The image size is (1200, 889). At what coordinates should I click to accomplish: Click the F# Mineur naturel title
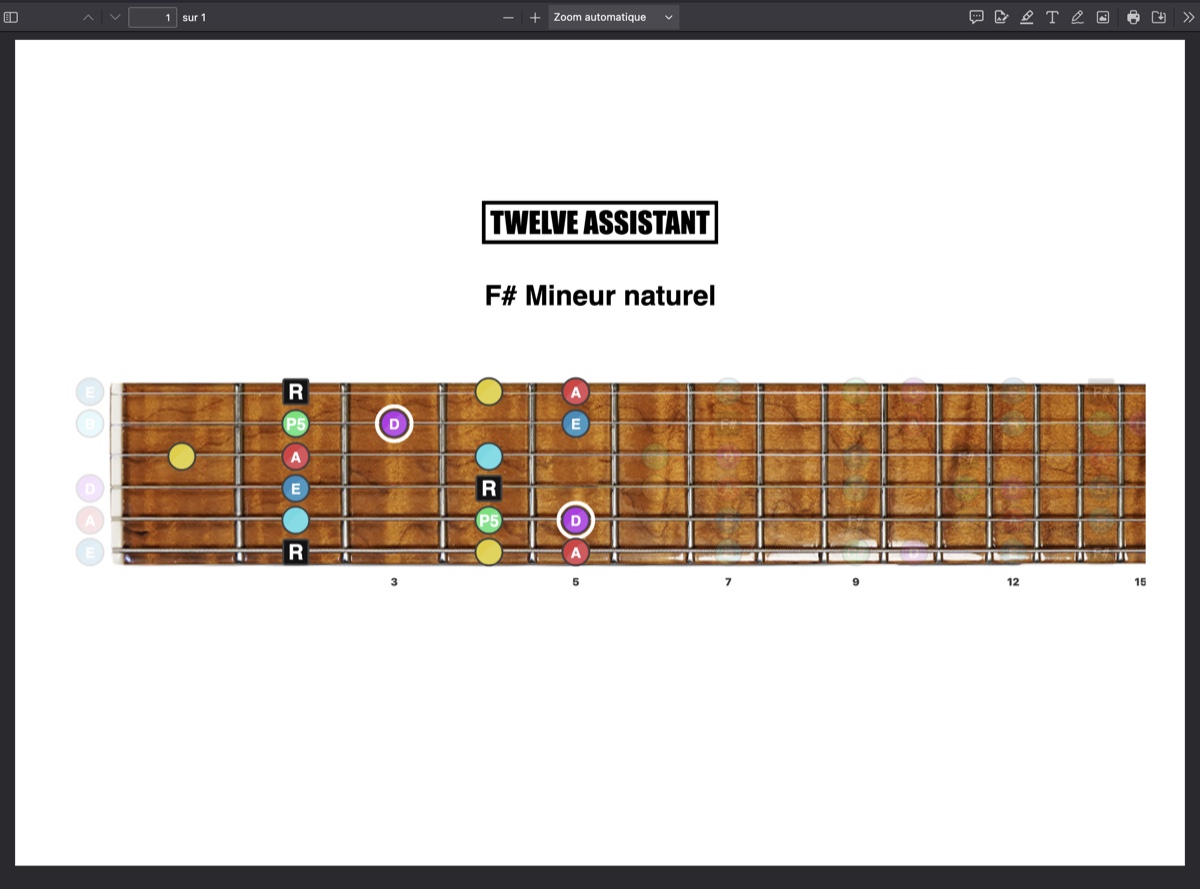tap(600, 296)
